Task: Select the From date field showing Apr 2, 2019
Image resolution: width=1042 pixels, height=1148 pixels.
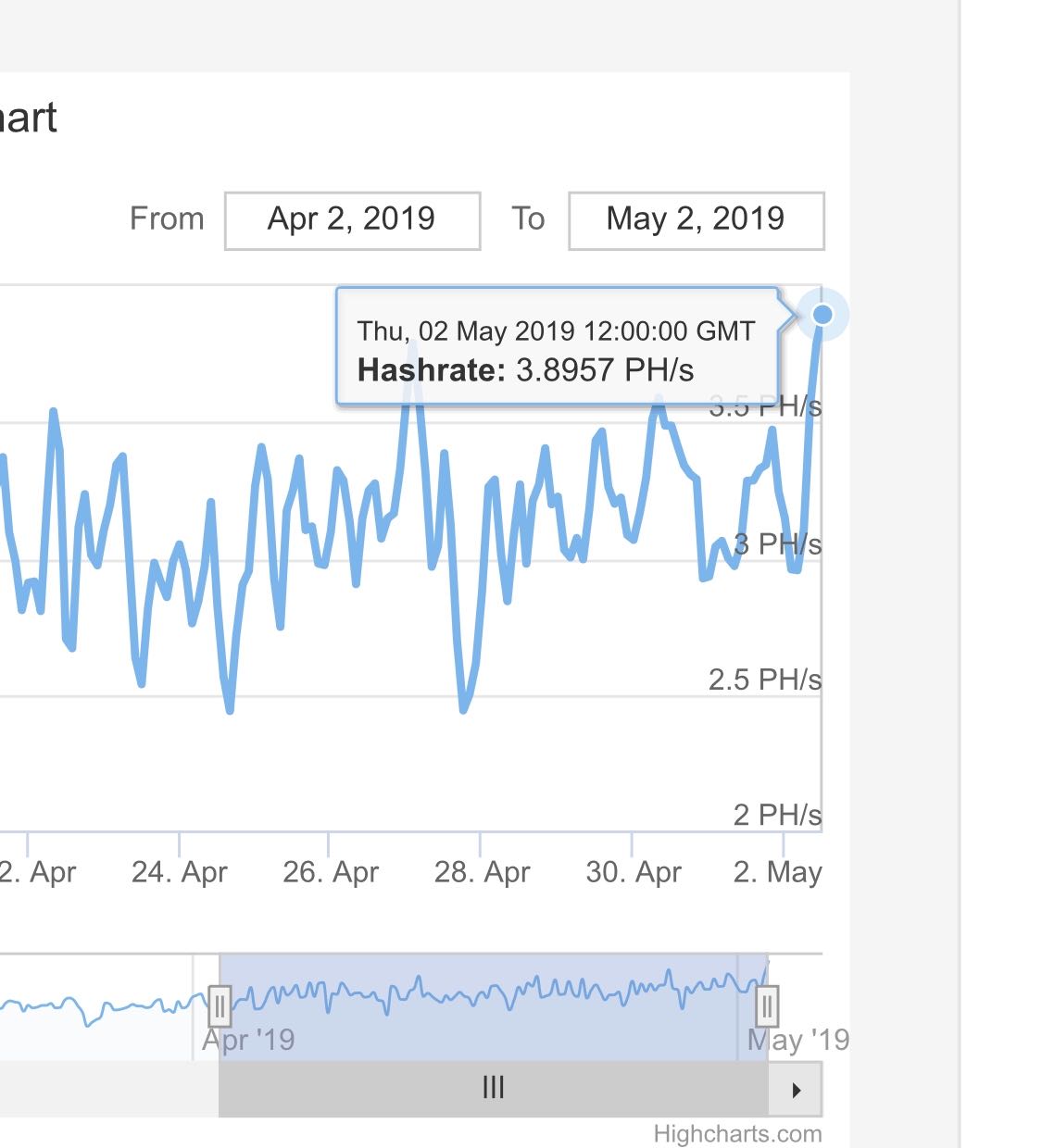Action: [352, 219]
